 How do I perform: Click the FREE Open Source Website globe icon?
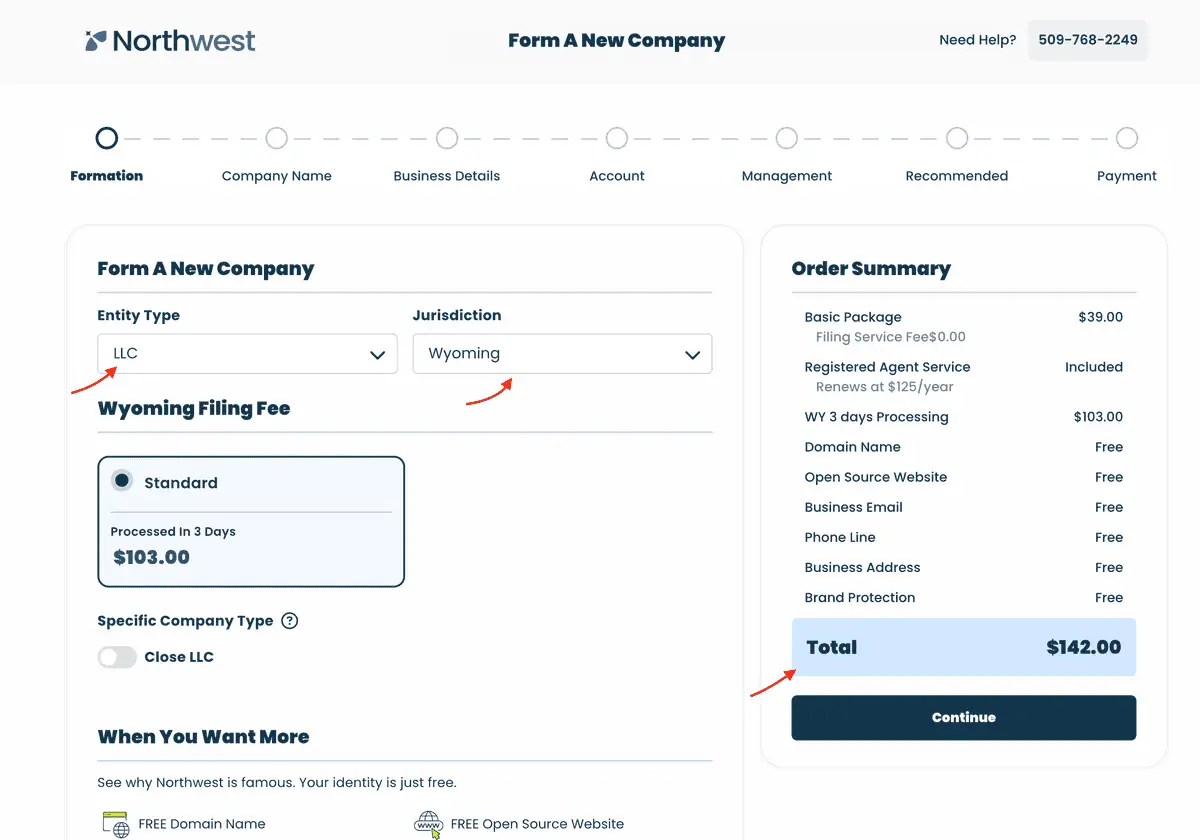click(428, 824)
